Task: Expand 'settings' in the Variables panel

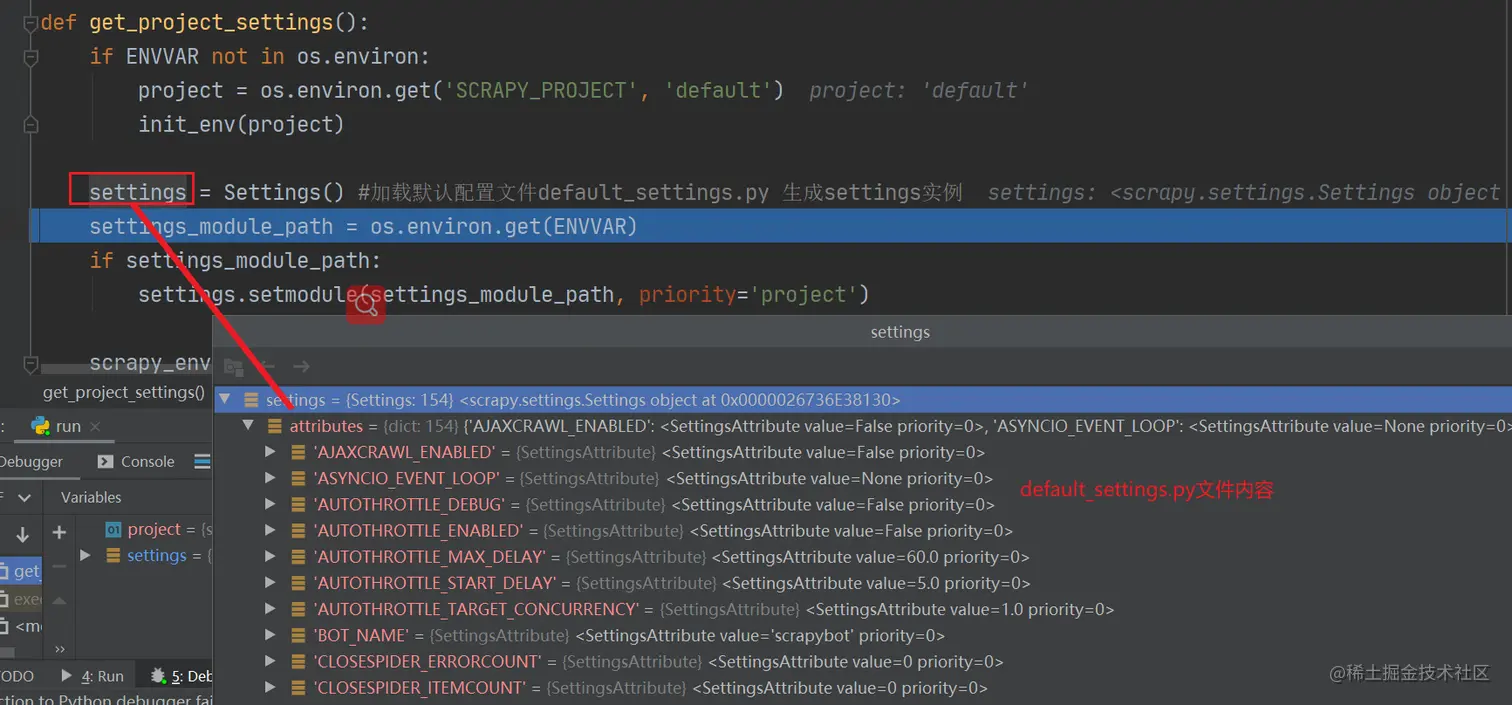Action: click(85, 556)
